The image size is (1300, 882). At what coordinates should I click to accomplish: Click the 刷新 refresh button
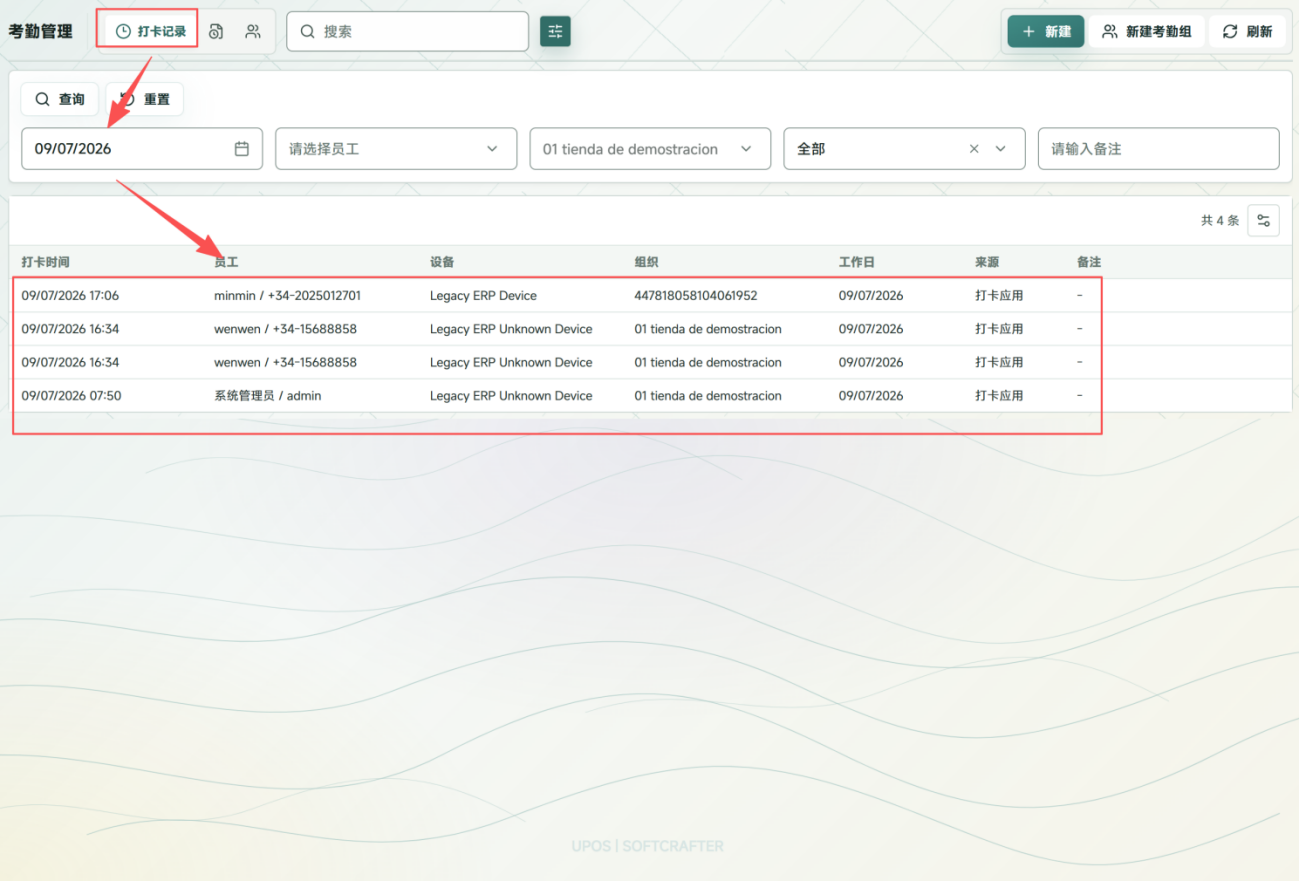(1247, 31)
